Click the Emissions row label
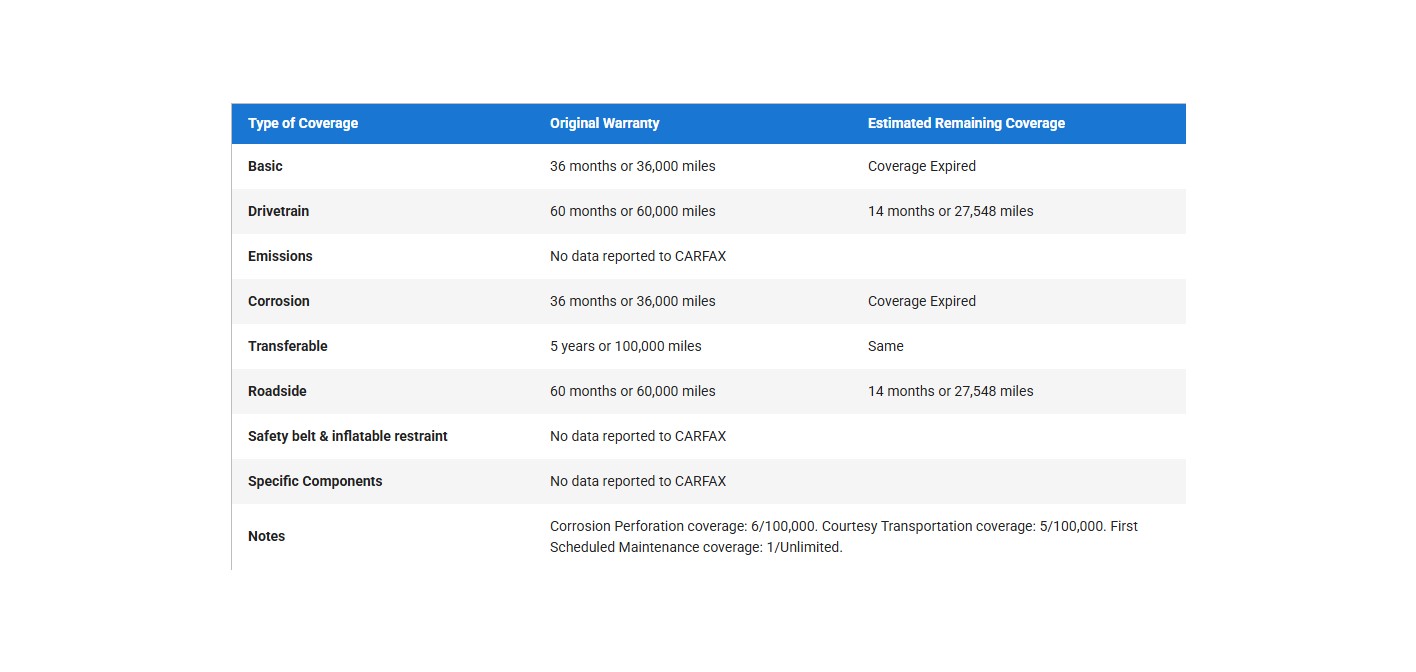The width and height of the screenshot is (1416, 672). 280,256
